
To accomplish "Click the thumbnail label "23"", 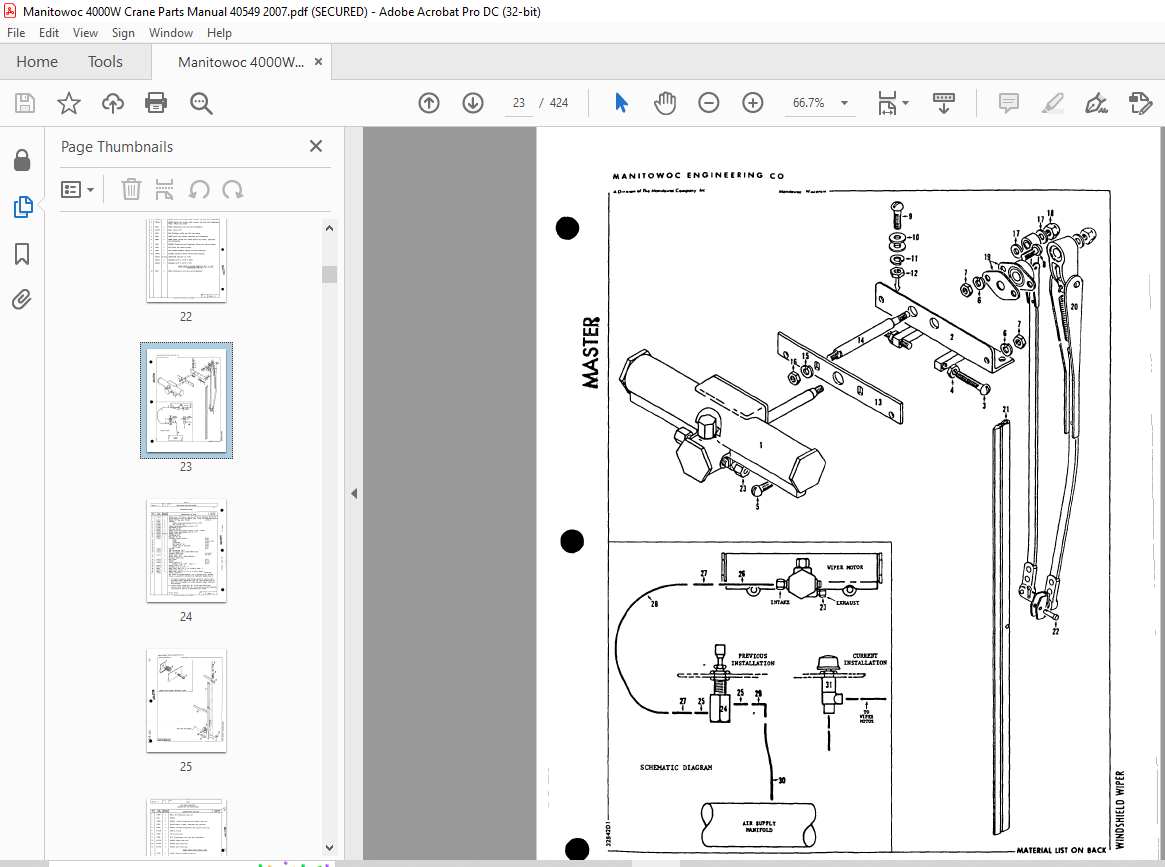I will (186, 467).
